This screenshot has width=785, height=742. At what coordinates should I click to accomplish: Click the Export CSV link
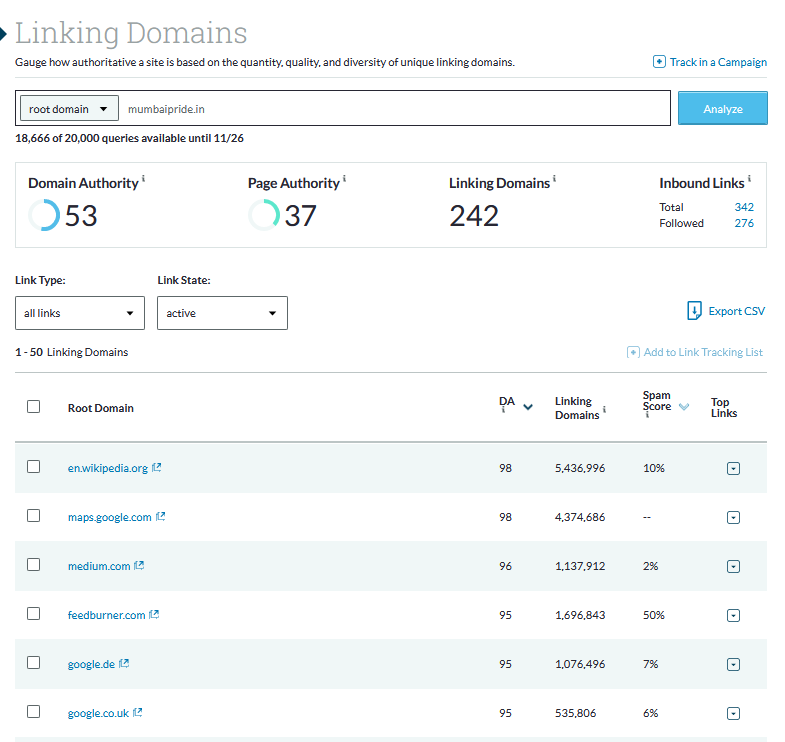tap(736, 311)
